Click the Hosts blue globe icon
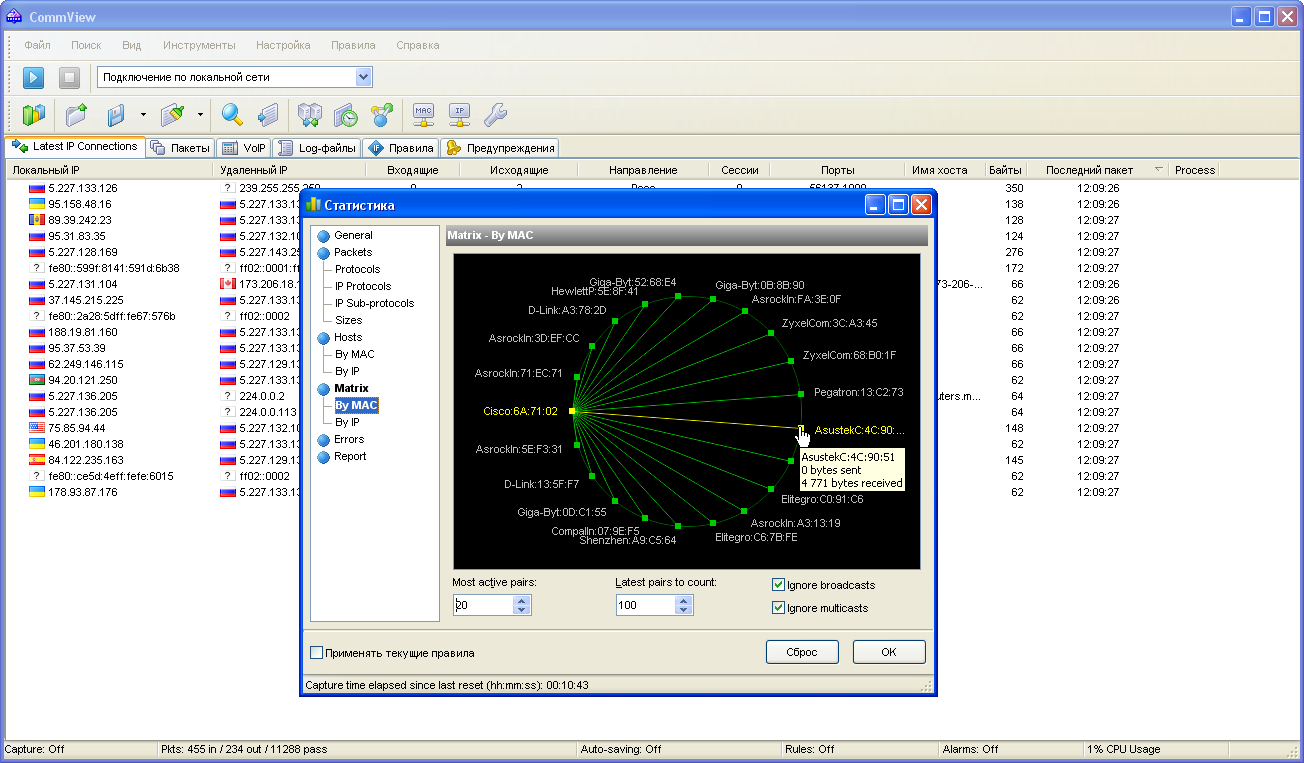The height and width of the screenshot is (763, 1304). [323, 338]
